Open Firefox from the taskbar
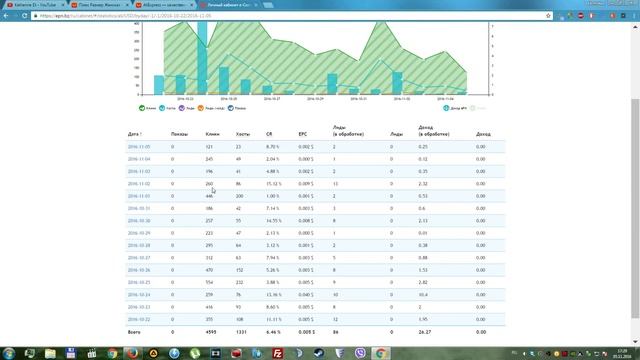 click(x=133, y=353)
